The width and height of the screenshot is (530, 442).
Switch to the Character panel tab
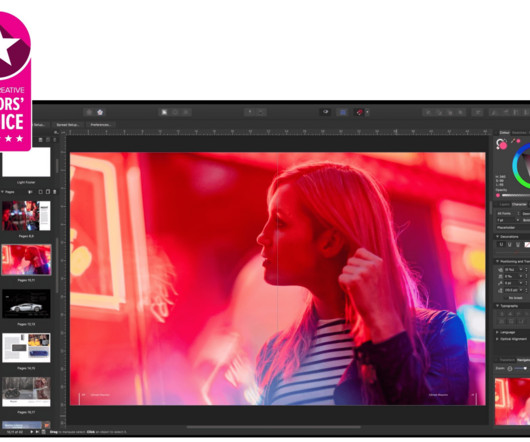tap(519, 204)
